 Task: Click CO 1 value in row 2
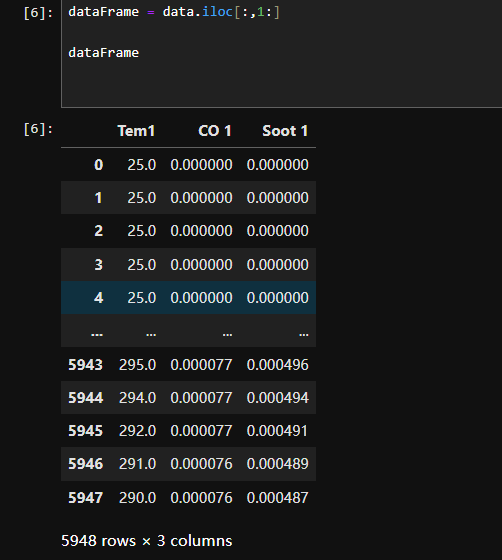(x=201, y=231)
